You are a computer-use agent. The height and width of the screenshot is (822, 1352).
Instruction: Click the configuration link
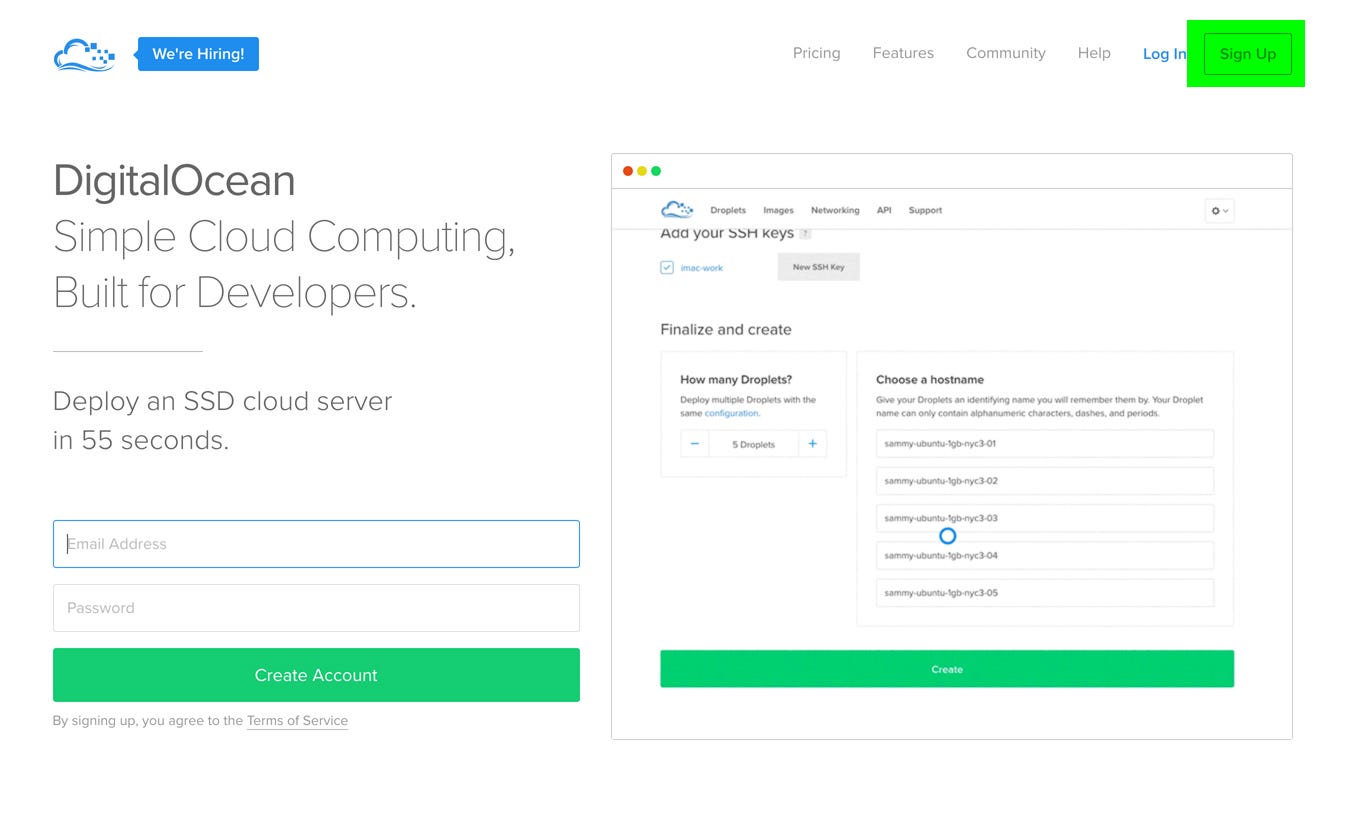tap(732, 413)
